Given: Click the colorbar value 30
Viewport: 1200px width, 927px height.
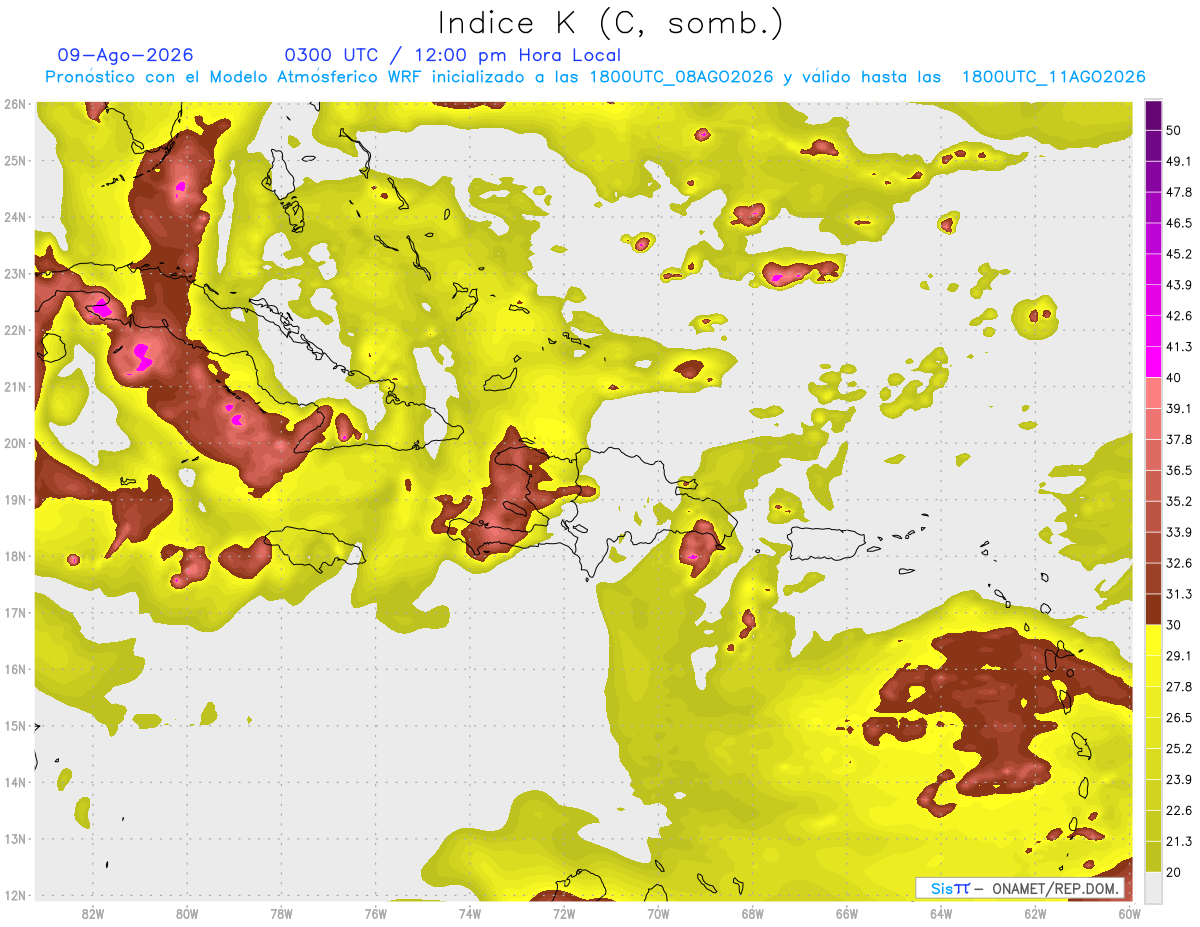Looking at the screenshot, I should 1174,625.
